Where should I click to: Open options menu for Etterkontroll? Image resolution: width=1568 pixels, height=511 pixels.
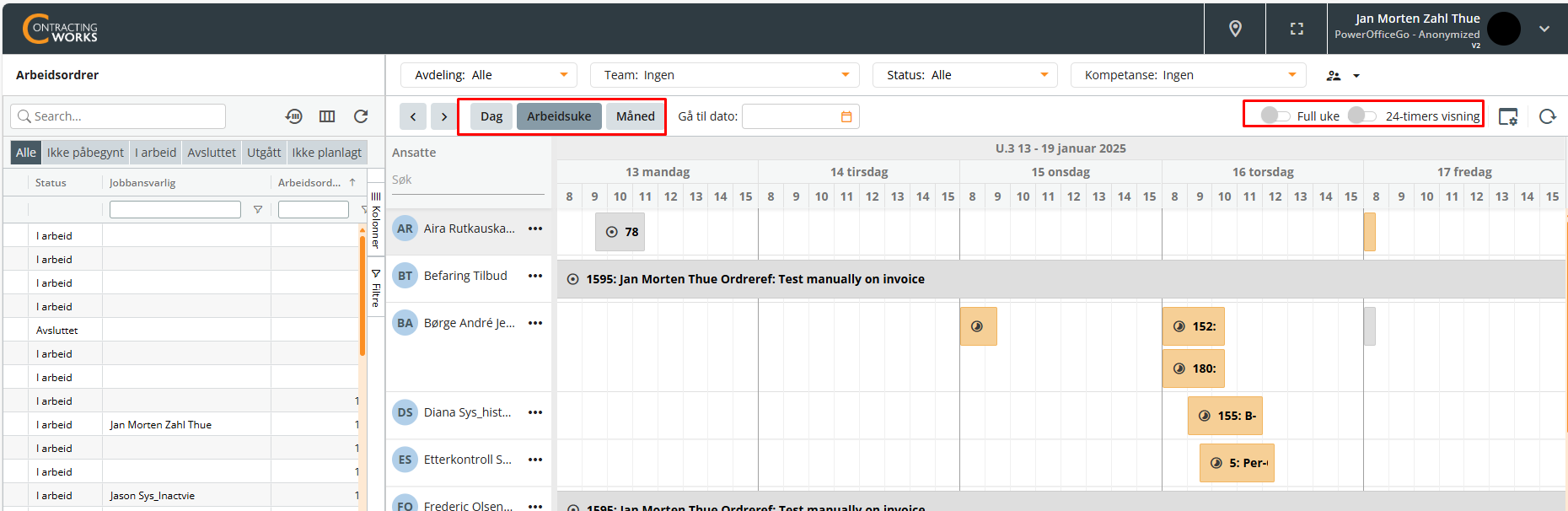pyautogui.click(x=535, y=460)
